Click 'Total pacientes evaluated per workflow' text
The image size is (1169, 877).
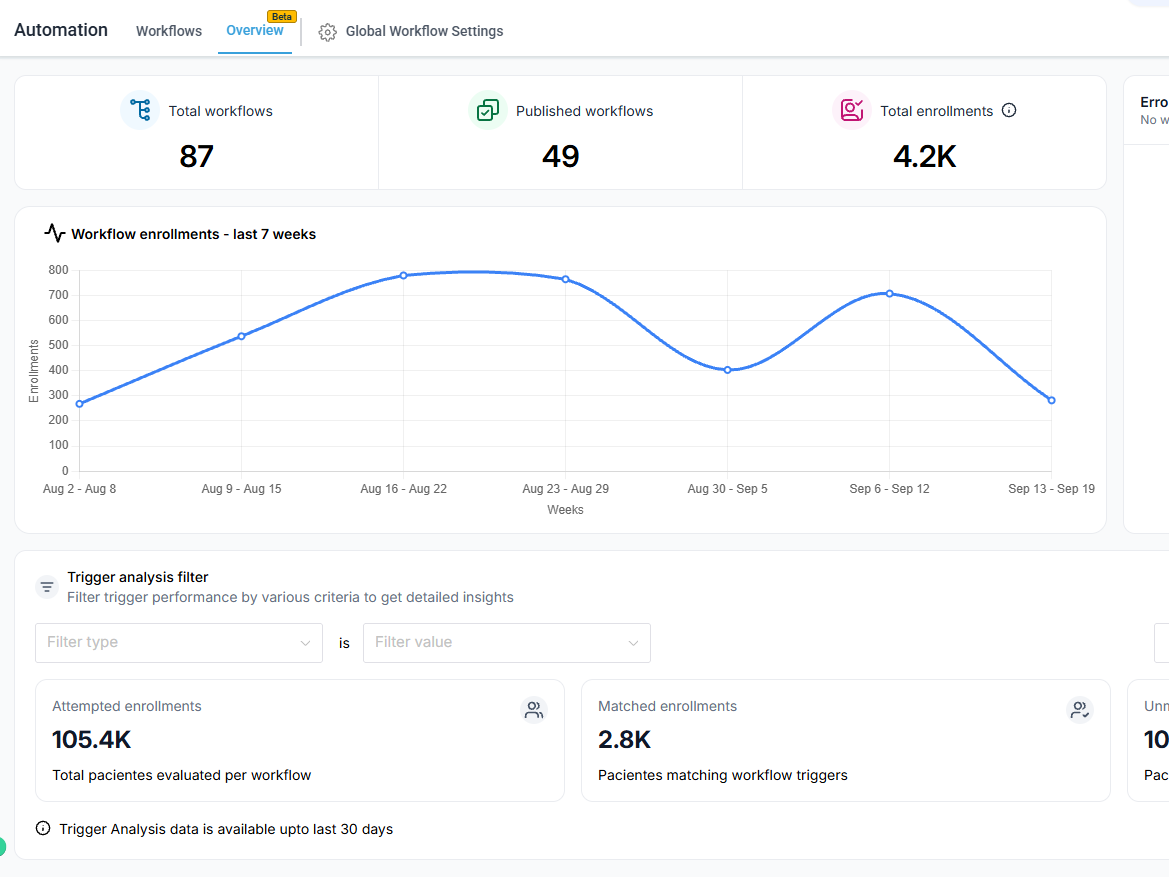click(182, 776)
